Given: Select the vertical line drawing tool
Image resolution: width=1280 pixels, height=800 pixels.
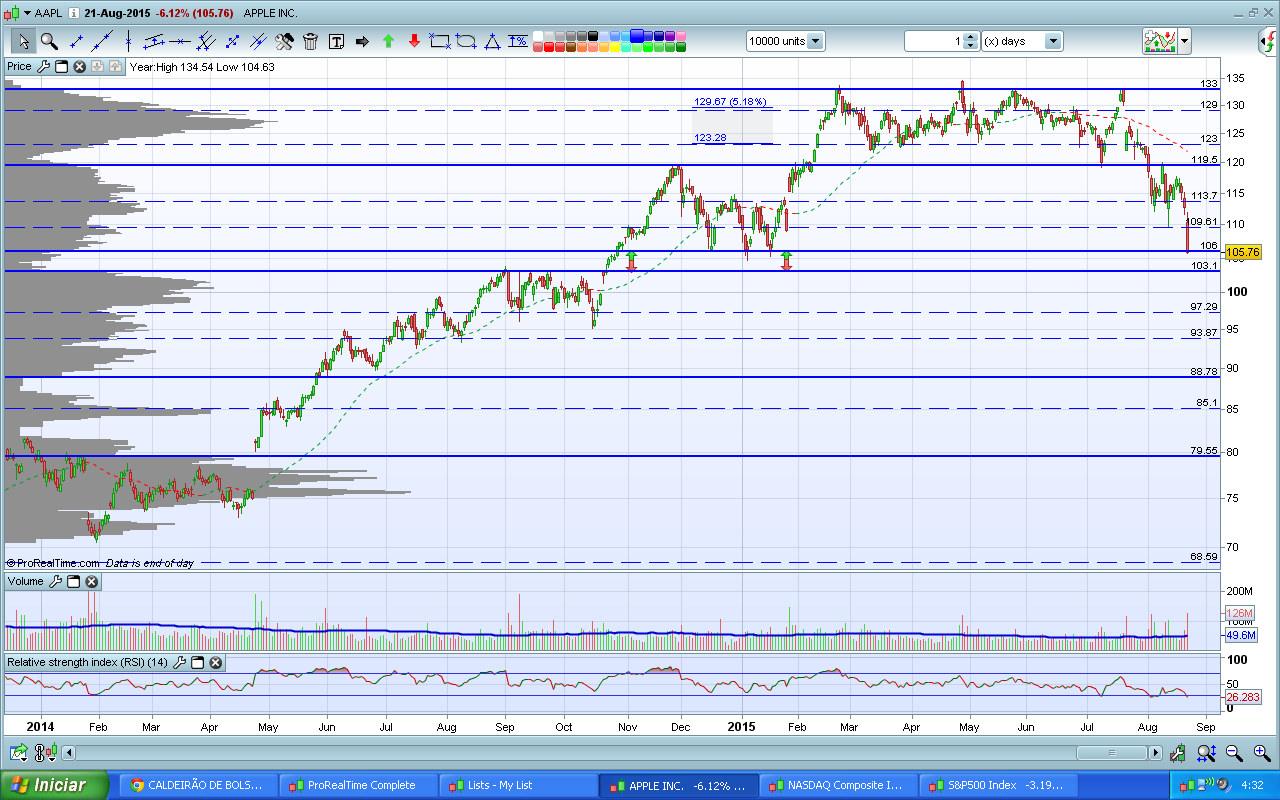Looking at the screenshot, I should [128, 41].
